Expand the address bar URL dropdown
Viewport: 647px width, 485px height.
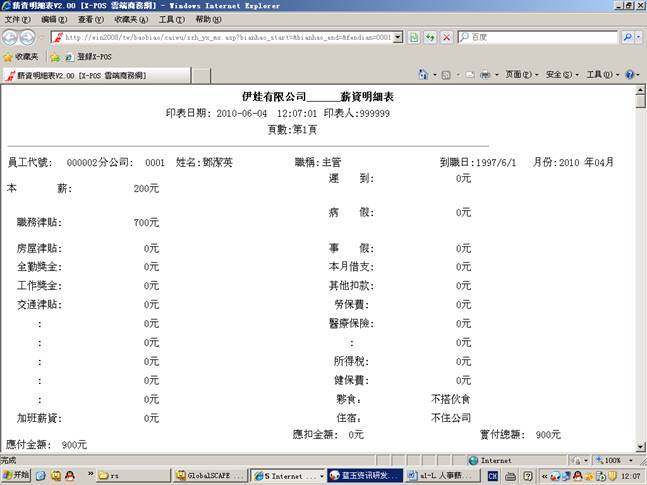398,37
